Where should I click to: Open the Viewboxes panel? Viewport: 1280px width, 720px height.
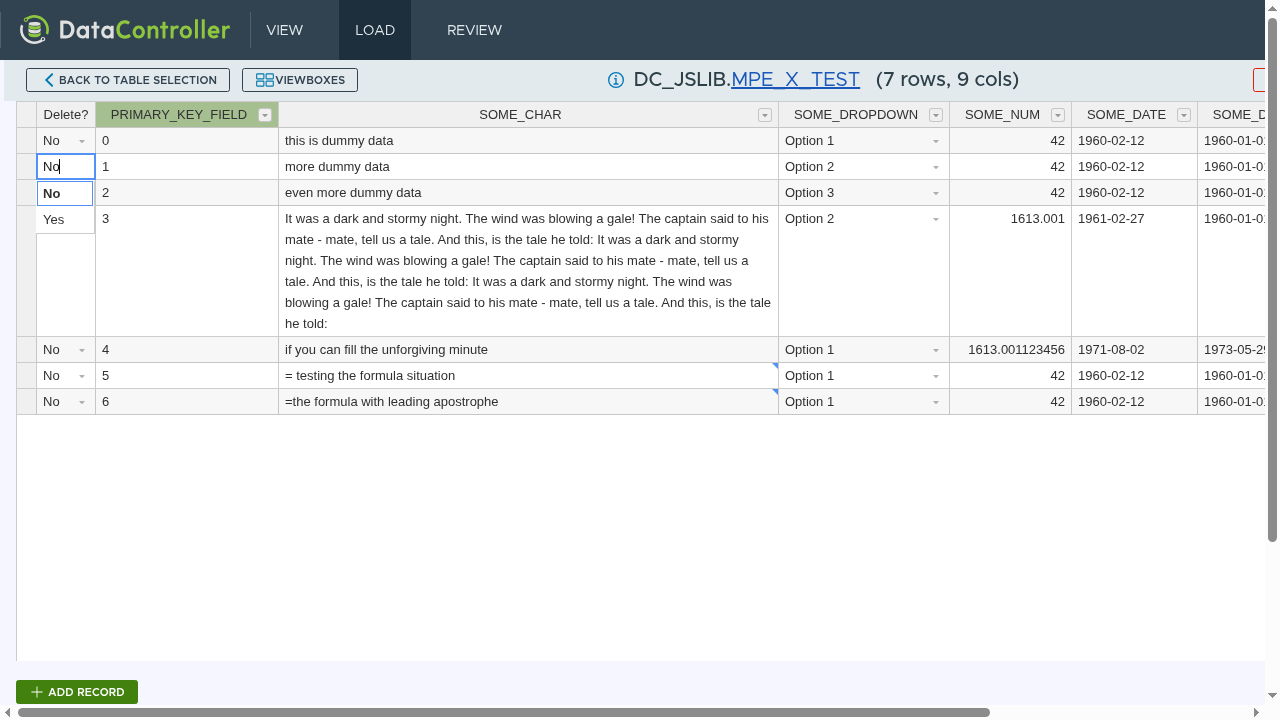(300, 80)
